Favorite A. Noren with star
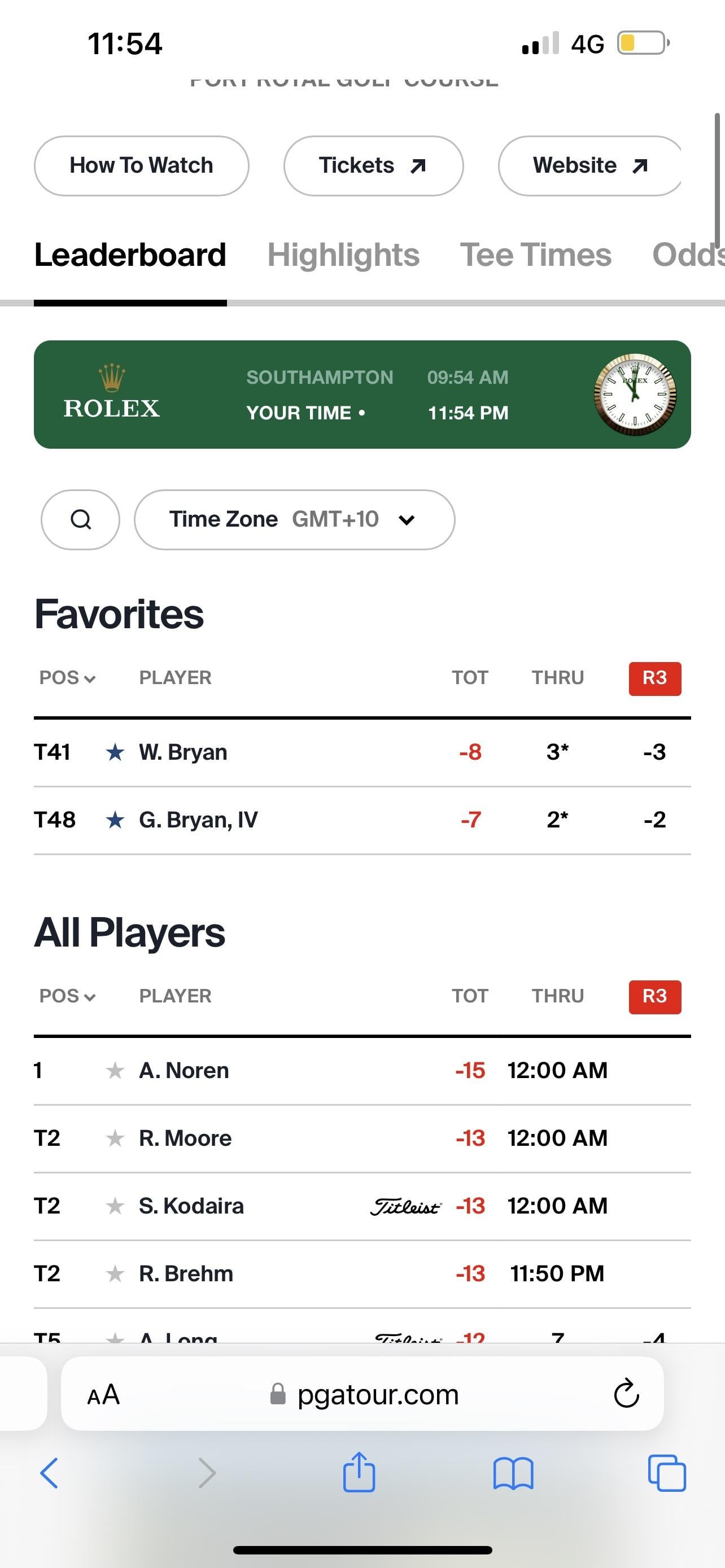725x1568 pixels. [115, 1070]
